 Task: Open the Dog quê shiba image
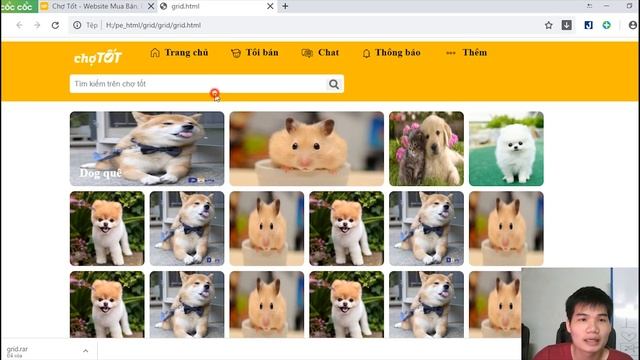click(x=147, y=149)
